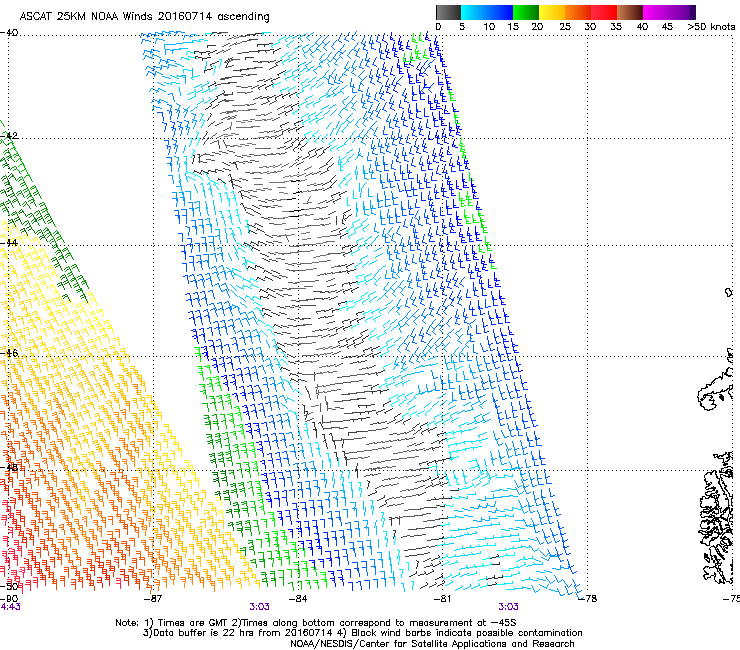This screenshot has width=740, height=650.
Task: Pick the magenta-purple 40–50 knots legend segment
Action: (x=669, y=12)
